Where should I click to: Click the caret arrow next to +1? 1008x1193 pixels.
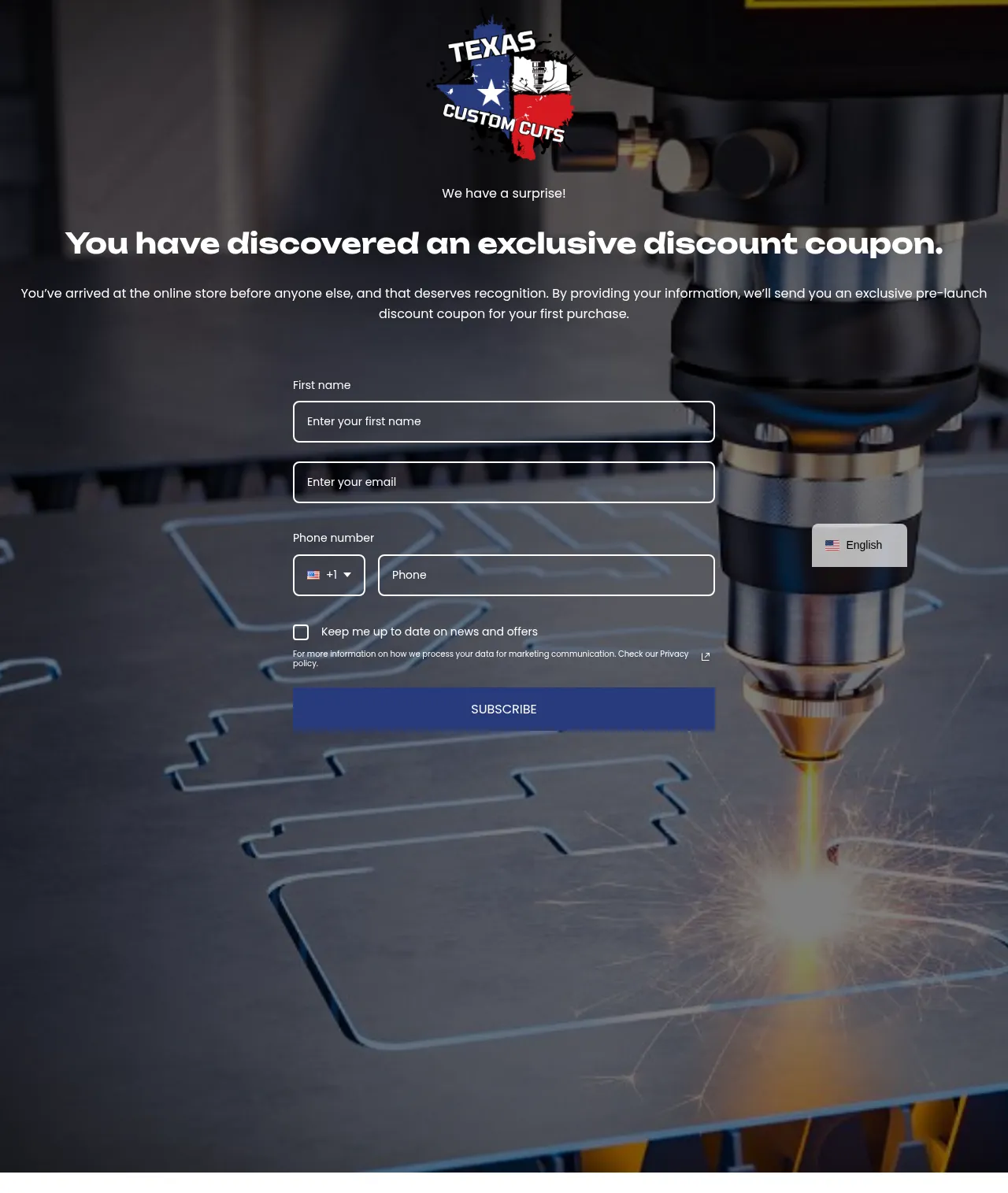pyautogui.click(x=347, y=575)
